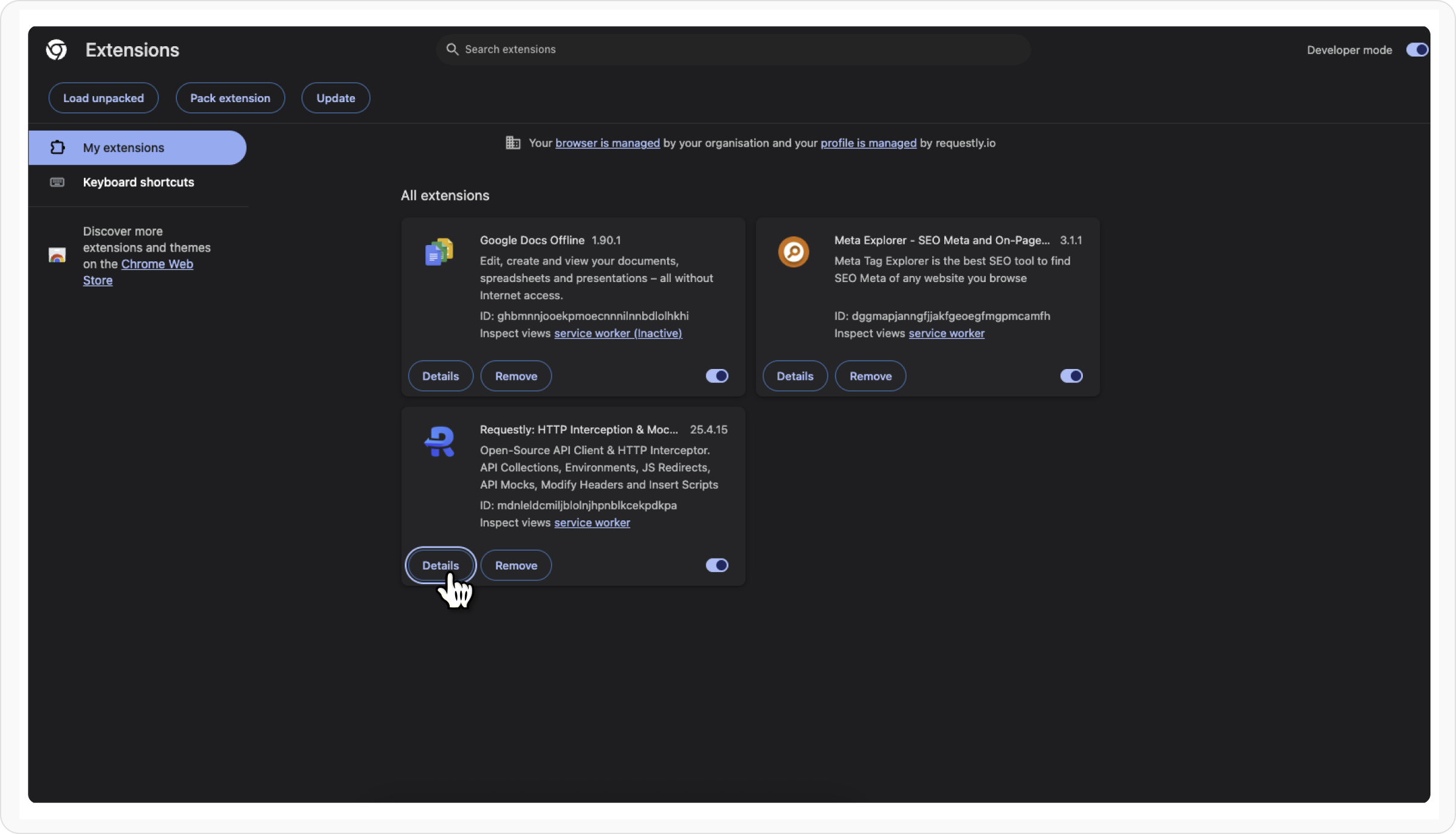Viewport: 1456px width, 834px height.
Task: Click the Chrome logo icon in header
Action: 57,50
